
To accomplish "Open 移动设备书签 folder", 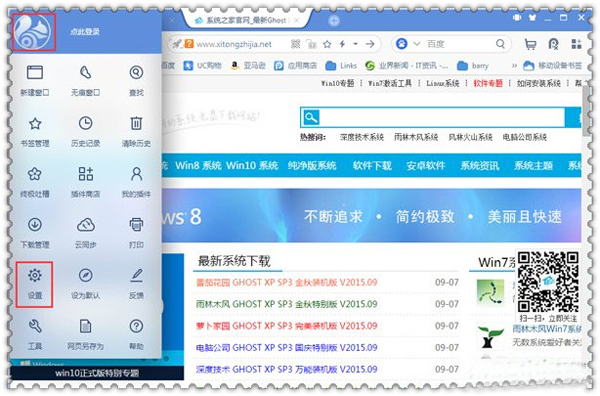I will point(552,66).
